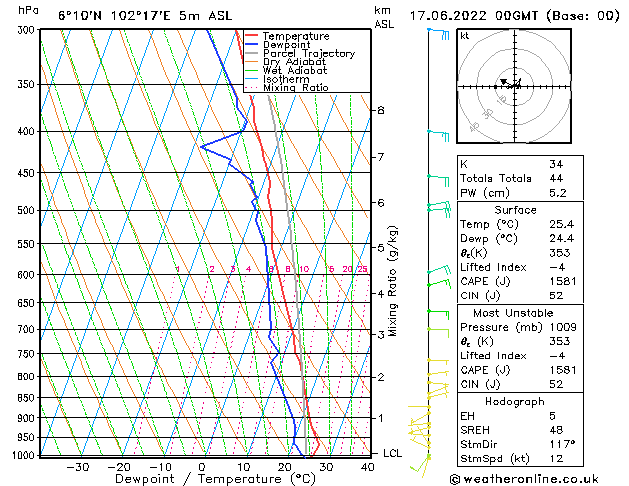
Task: Click the StmSpd (kt) value 12
Action: 556,459
